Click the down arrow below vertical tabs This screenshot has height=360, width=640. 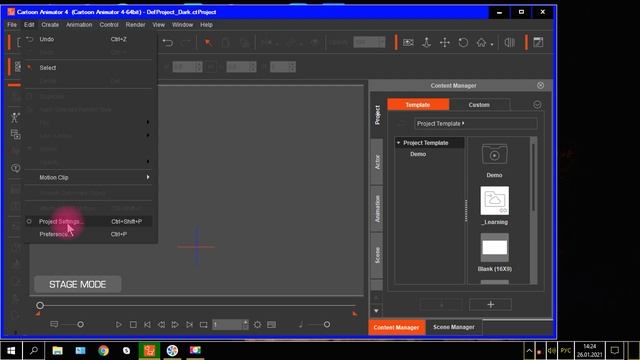point(376,311)
